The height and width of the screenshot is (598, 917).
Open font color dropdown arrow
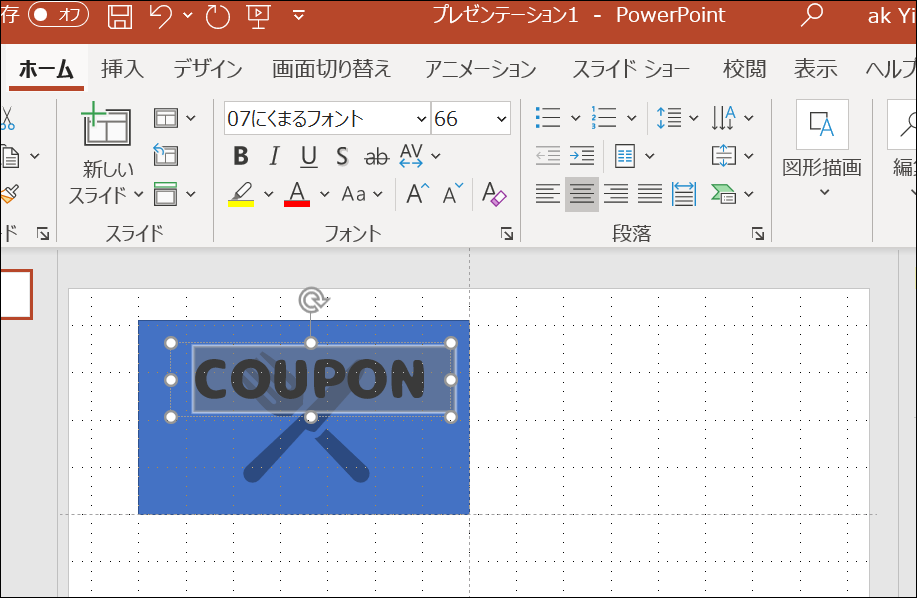coord(325,194)
